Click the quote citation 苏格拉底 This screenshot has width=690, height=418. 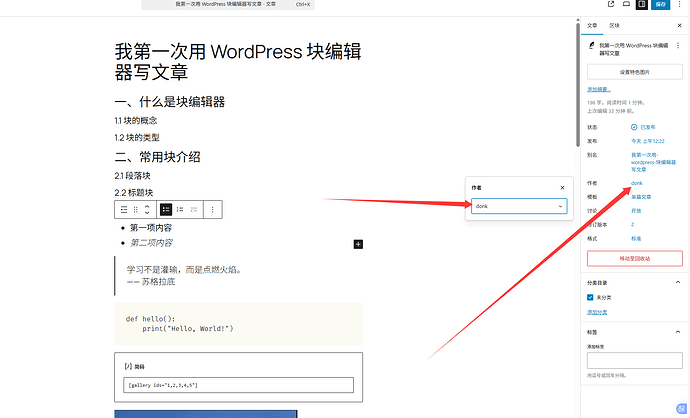tap(151, 282)
